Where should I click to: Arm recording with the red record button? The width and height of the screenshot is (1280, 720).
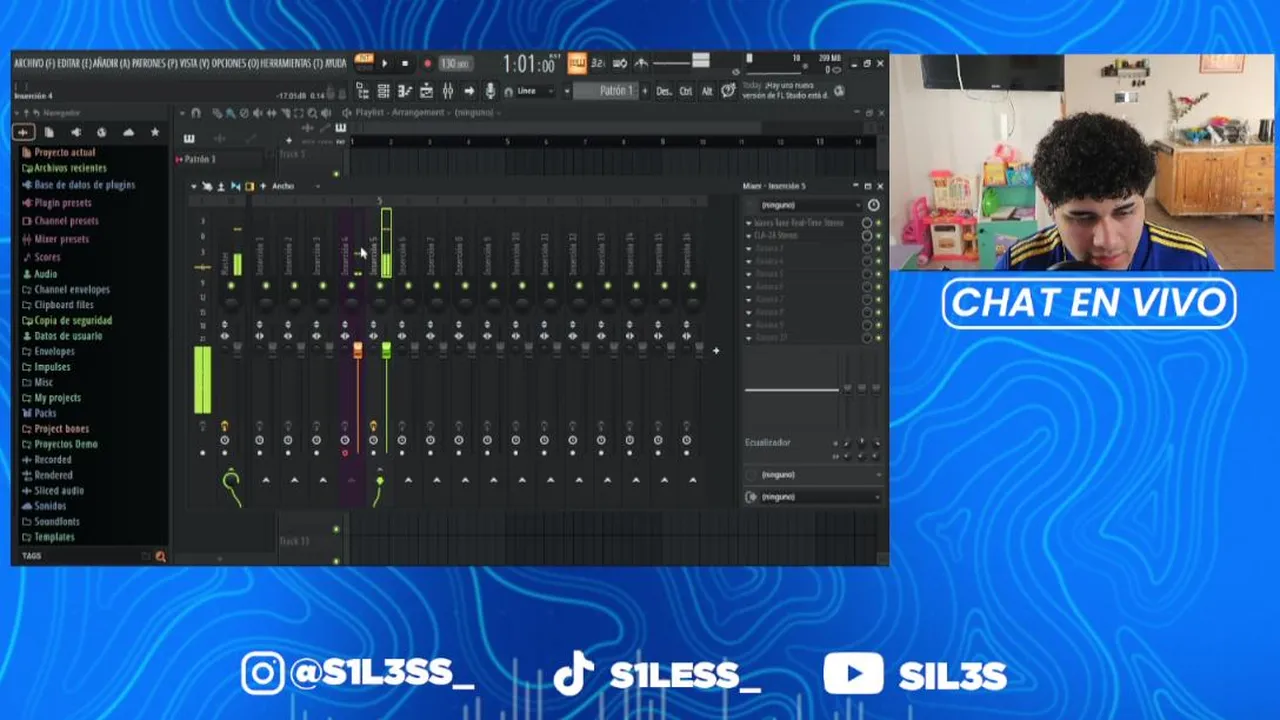point(427,64)
